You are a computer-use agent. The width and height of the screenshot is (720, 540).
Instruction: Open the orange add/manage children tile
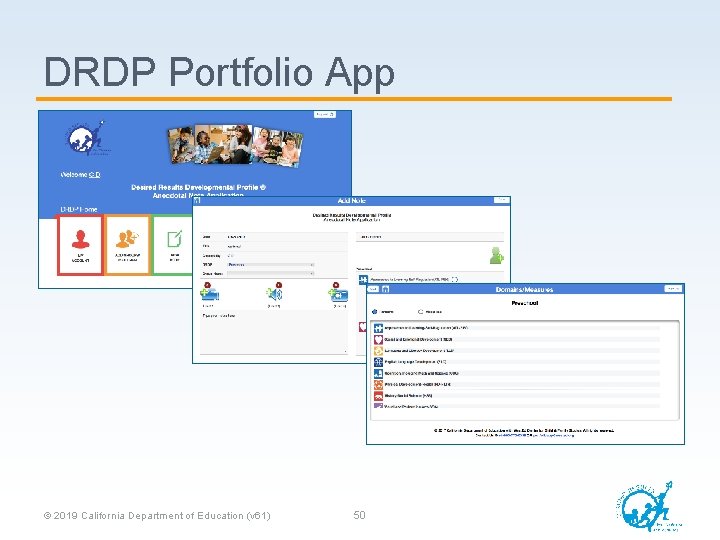click(128, 245)
